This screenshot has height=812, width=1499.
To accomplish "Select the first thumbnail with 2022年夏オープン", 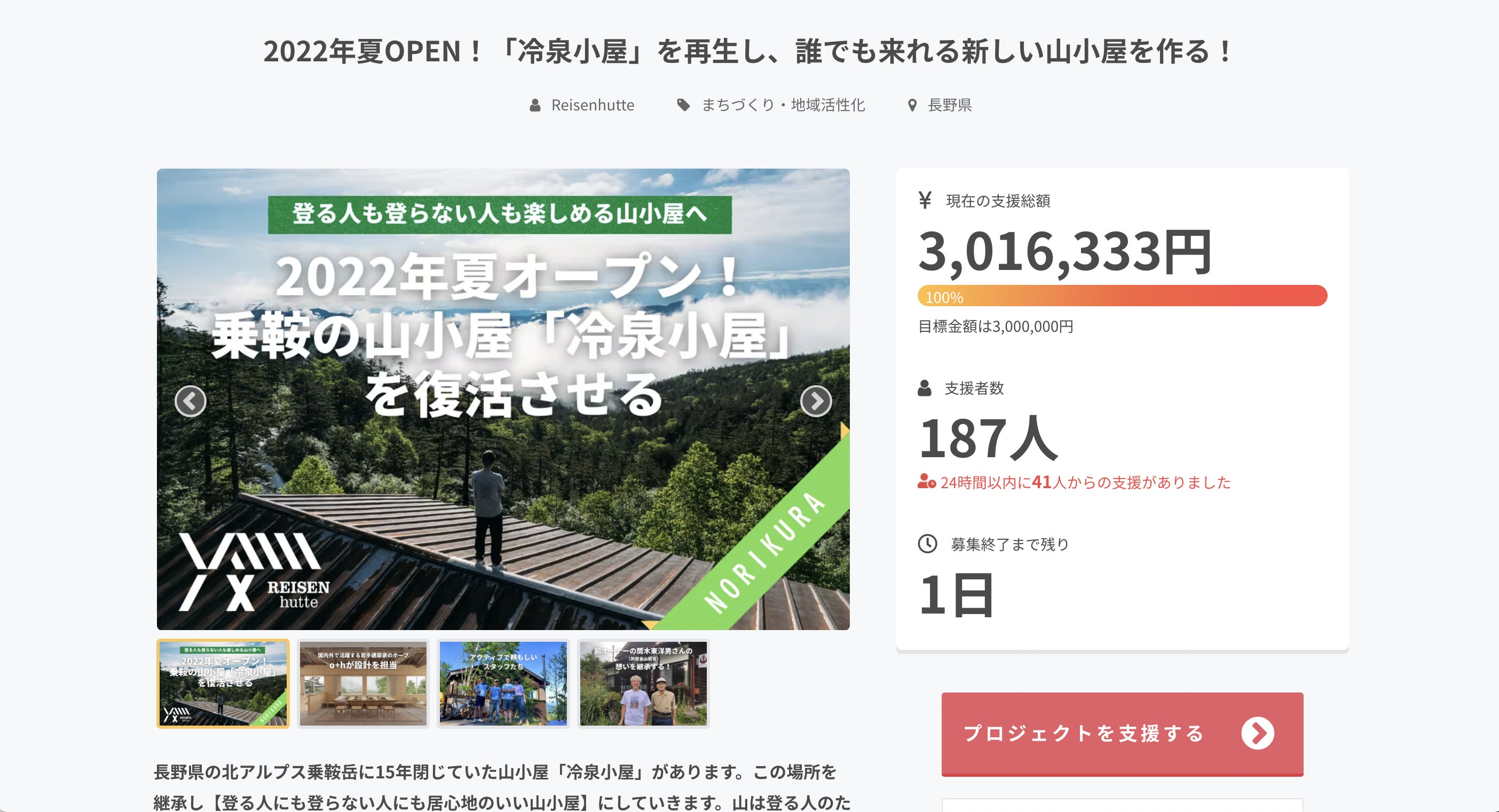I will coord(223,683).
